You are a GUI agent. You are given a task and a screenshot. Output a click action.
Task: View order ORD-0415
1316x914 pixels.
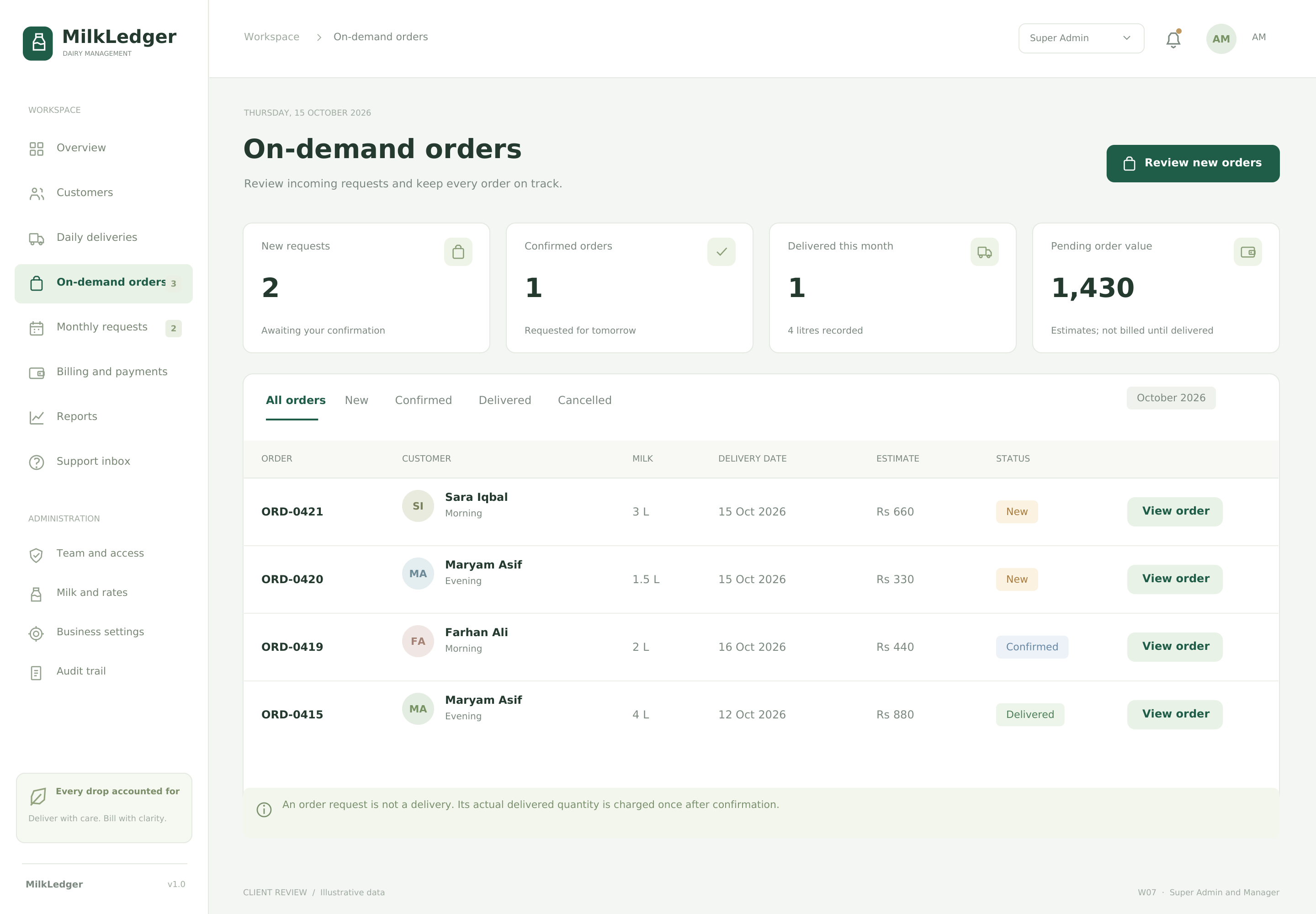(x=1174, y=714)
